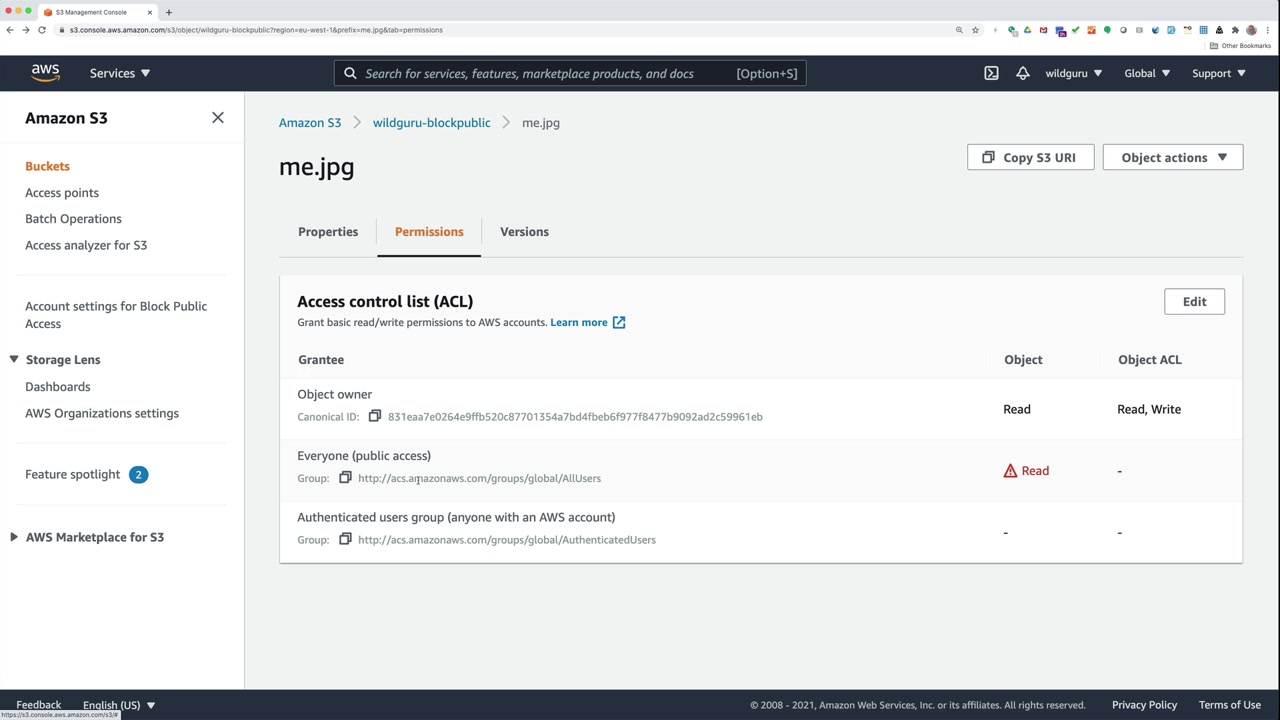Copy the Object owner canonical ID
Image resolution: width=1280 pixels, height=720 pixels.
(x=375, y=417)
